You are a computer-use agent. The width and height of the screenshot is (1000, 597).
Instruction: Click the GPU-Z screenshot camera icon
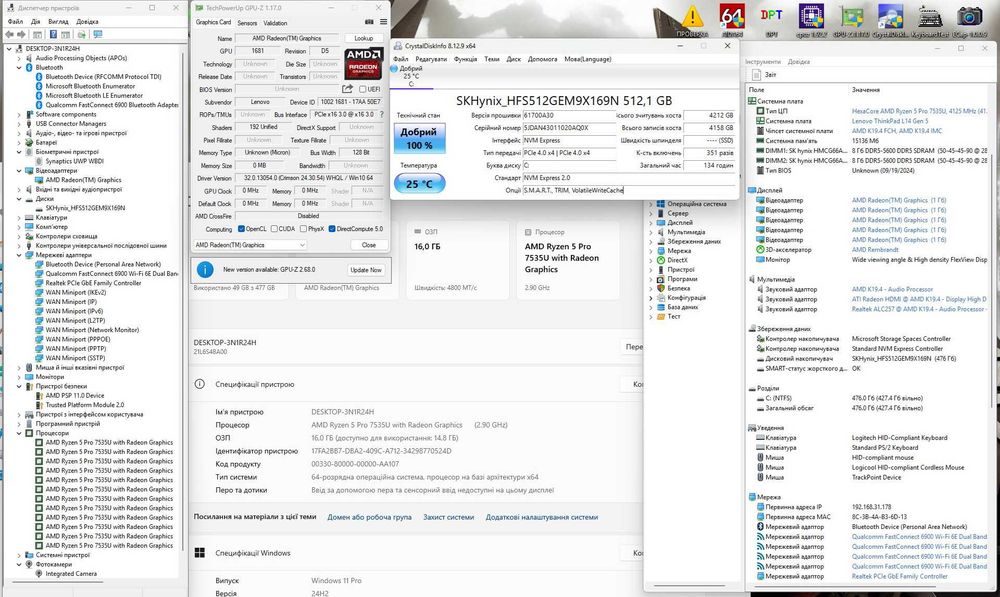pyautogui.click(x=369, y=22)
